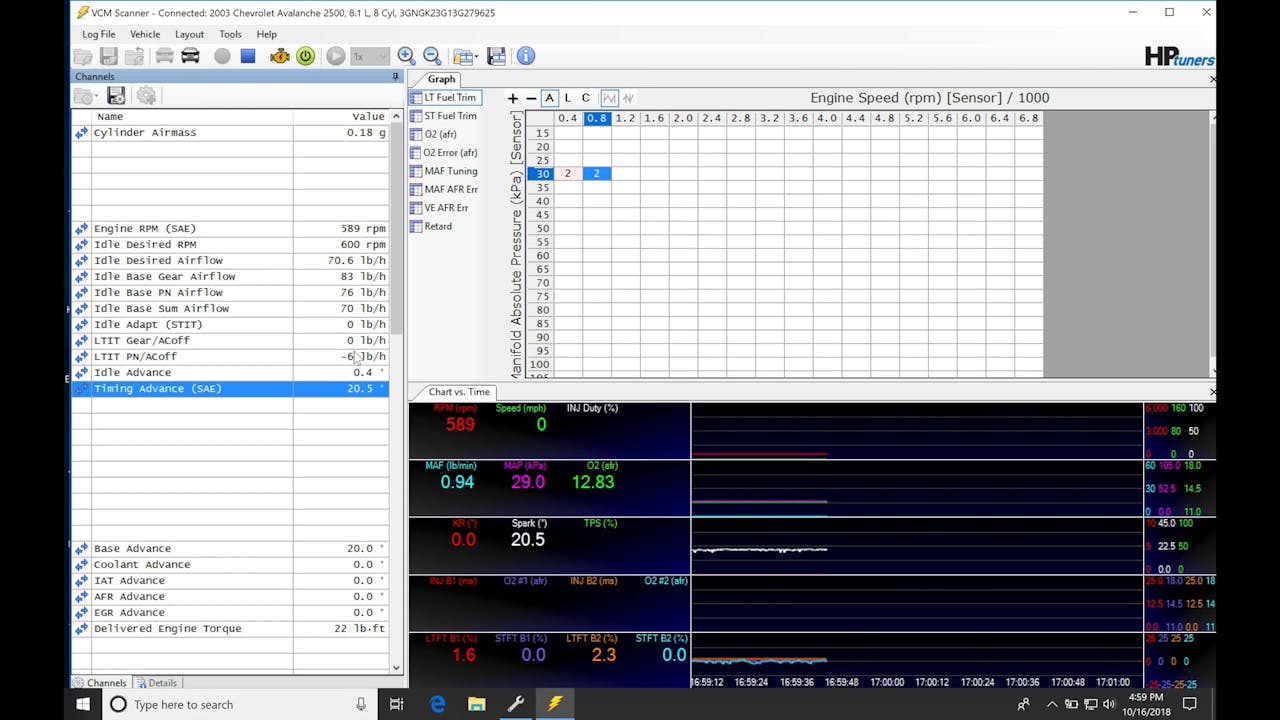Select the VE AFR Err table

444,208
